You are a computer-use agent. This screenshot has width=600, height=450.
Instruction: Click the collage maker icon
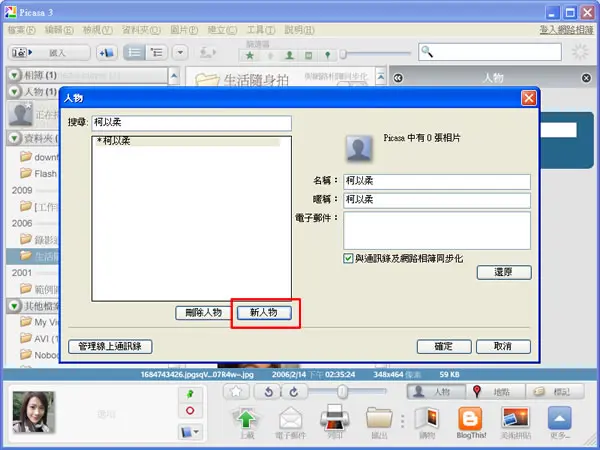tap(515, 419)
